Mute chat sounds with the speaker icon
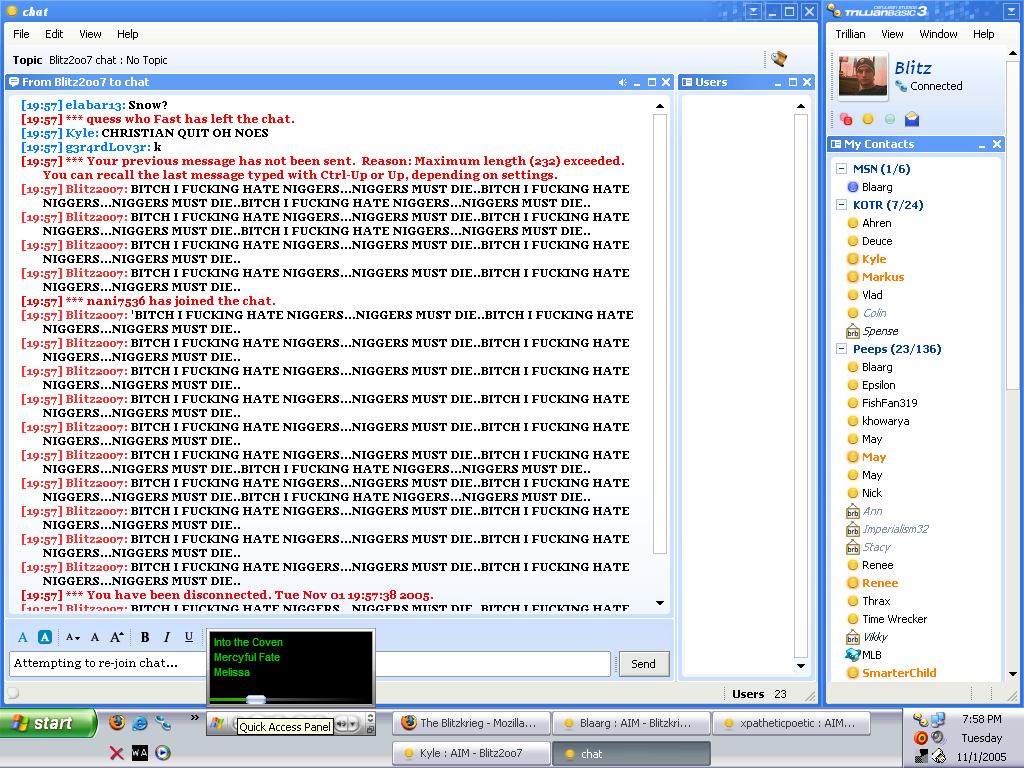Screen dimensions: 1024x768 (622, 82)
